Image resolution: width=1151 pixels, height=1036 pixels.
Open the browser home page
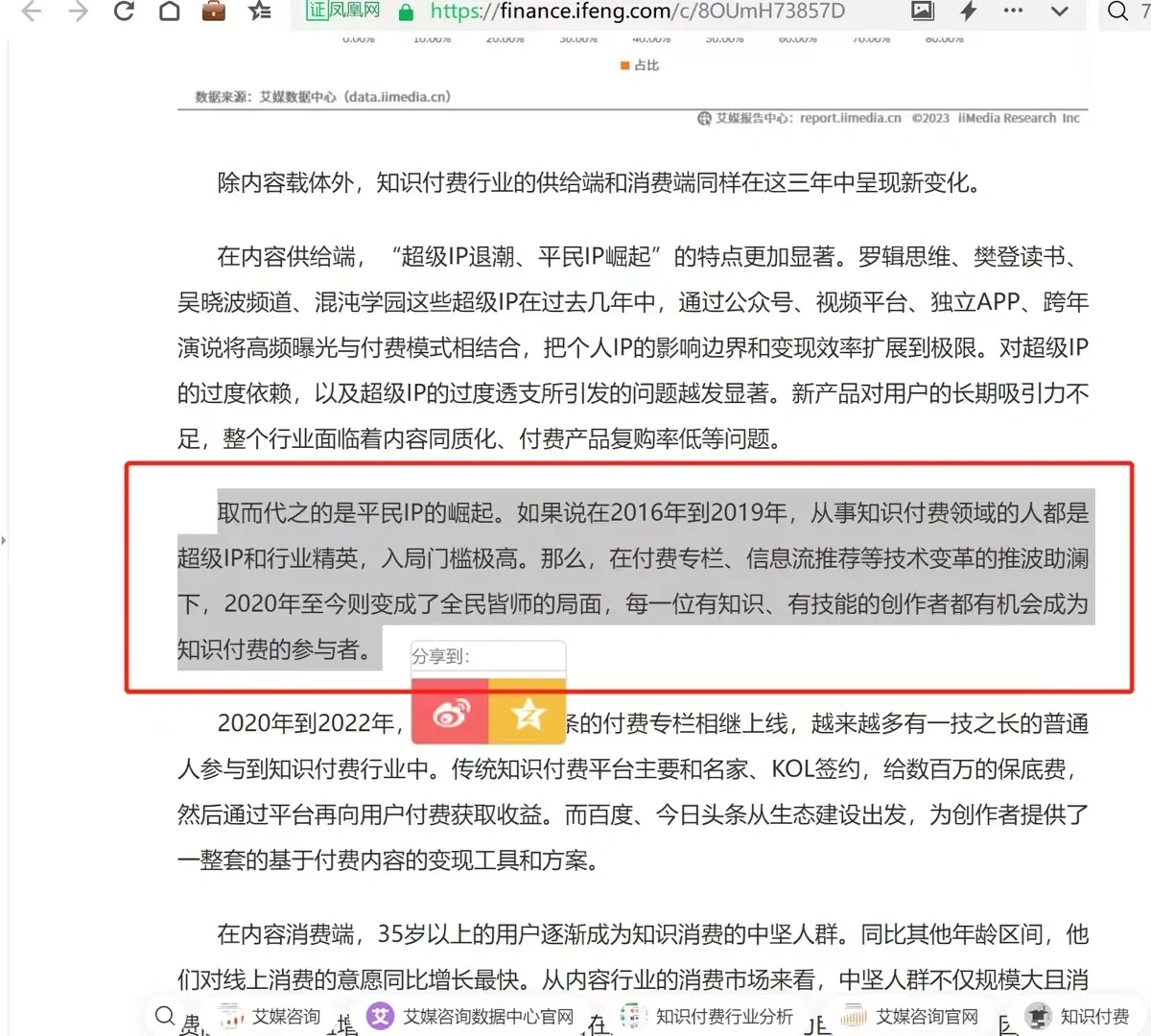tap(170, 12)
